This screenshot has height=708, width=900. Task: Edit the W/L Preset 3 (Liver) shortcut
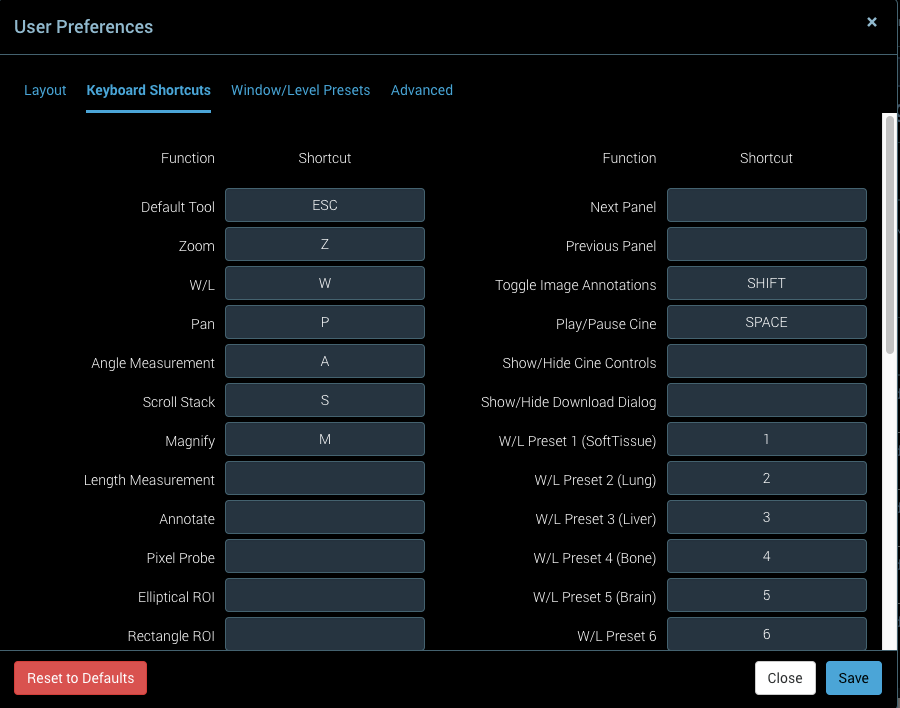point(767,517)
